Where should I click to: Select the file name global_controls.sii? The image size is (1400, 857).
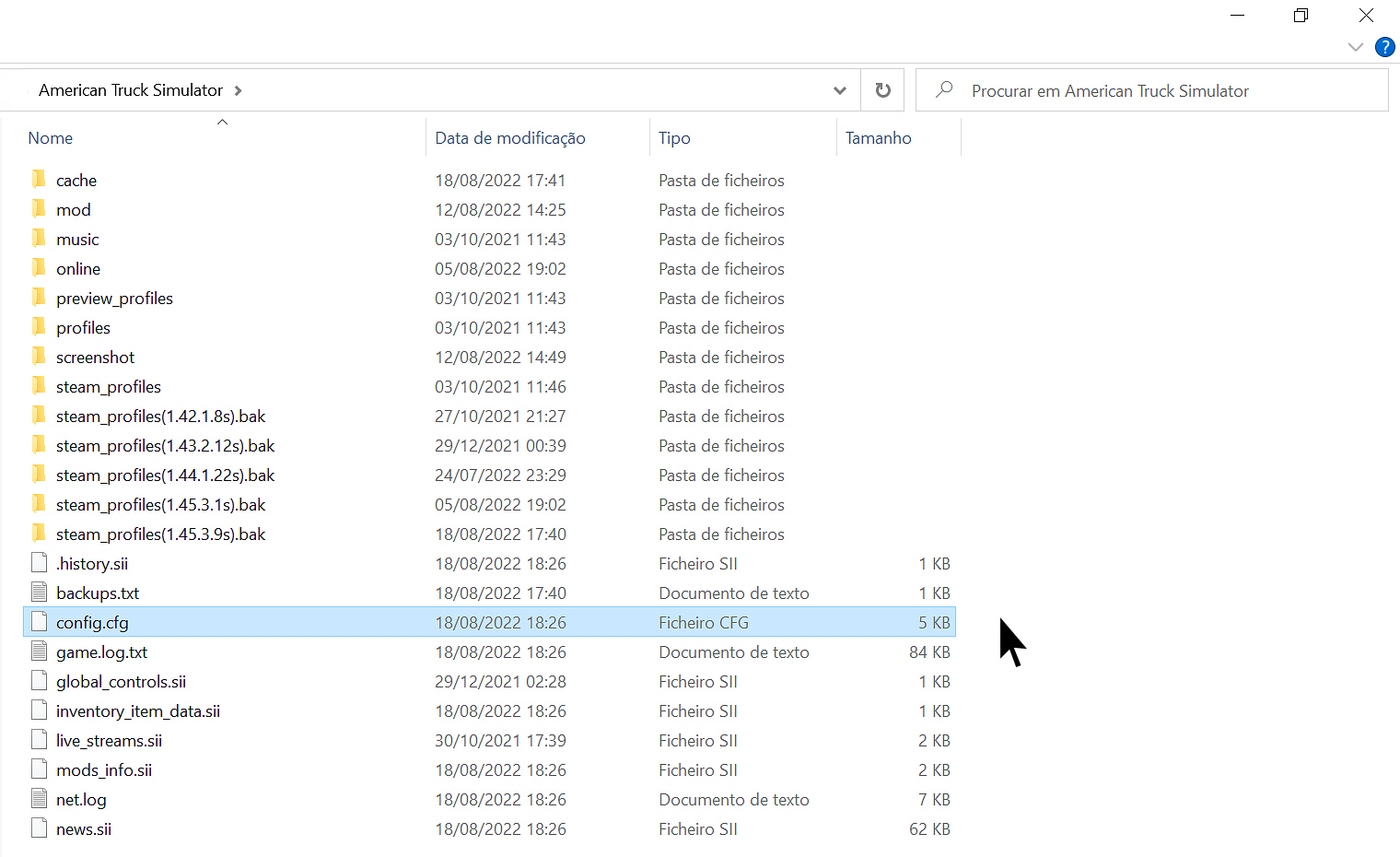point(121,682)
